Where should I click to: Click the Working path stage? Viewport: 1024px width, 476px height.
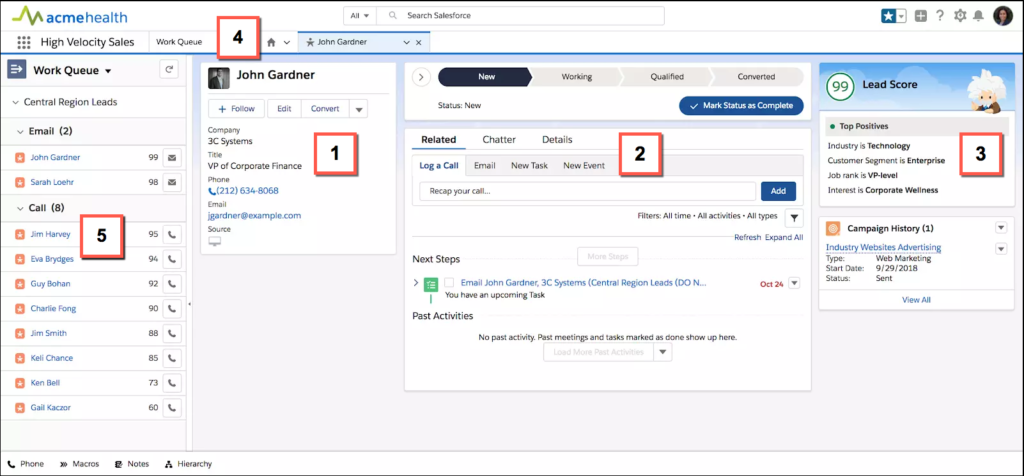coord(577,76)
